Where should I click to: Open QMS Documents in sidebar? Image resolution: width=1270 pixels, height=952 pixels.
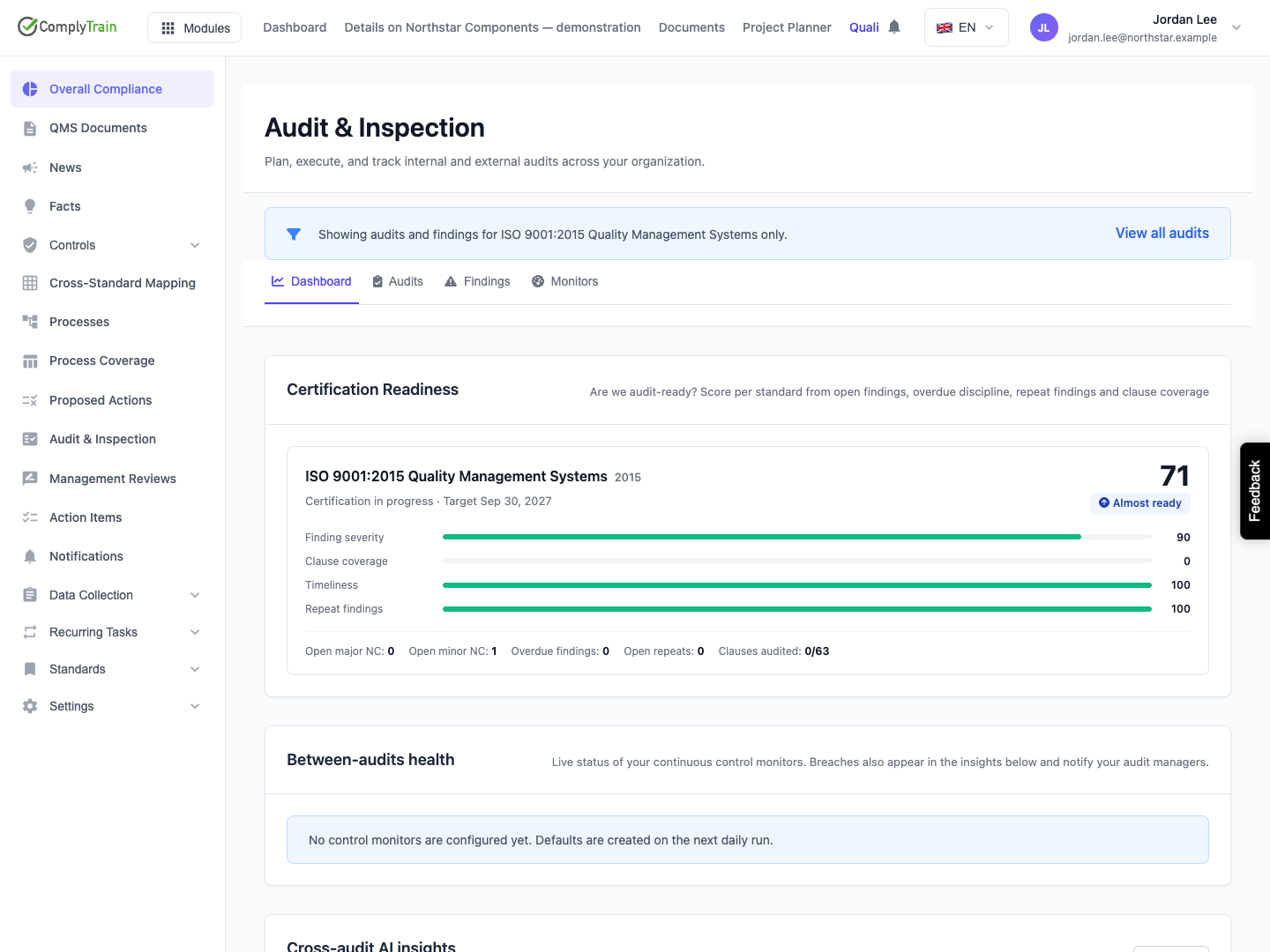[x=112, y=128]
